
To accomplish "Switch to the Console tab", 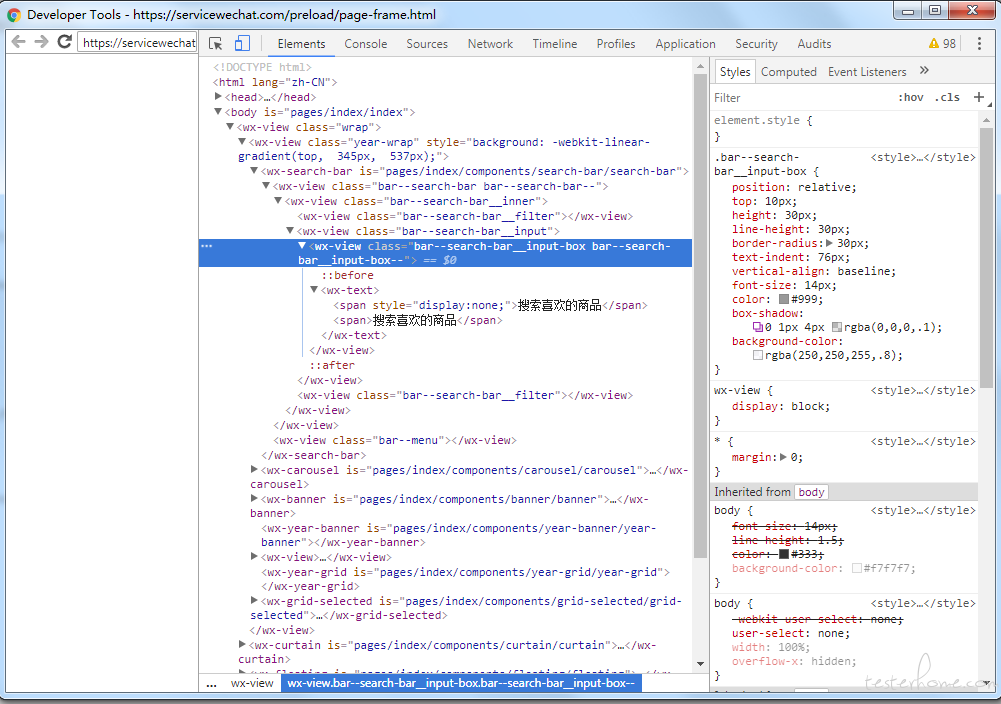I will (366, 44).
